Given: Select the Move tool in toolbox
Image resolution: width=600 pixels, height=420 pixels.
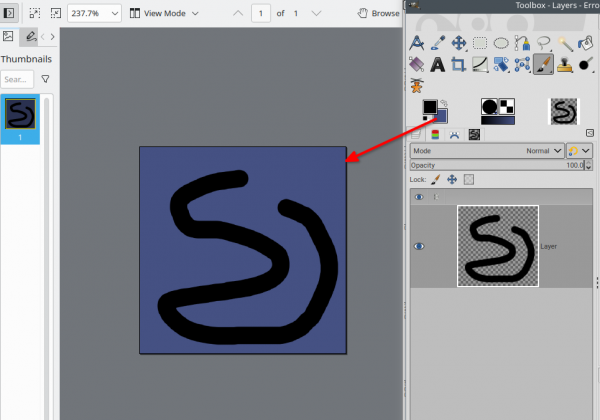Looking at the screenshot, I should pyautogui.click(x=458, y=43).
